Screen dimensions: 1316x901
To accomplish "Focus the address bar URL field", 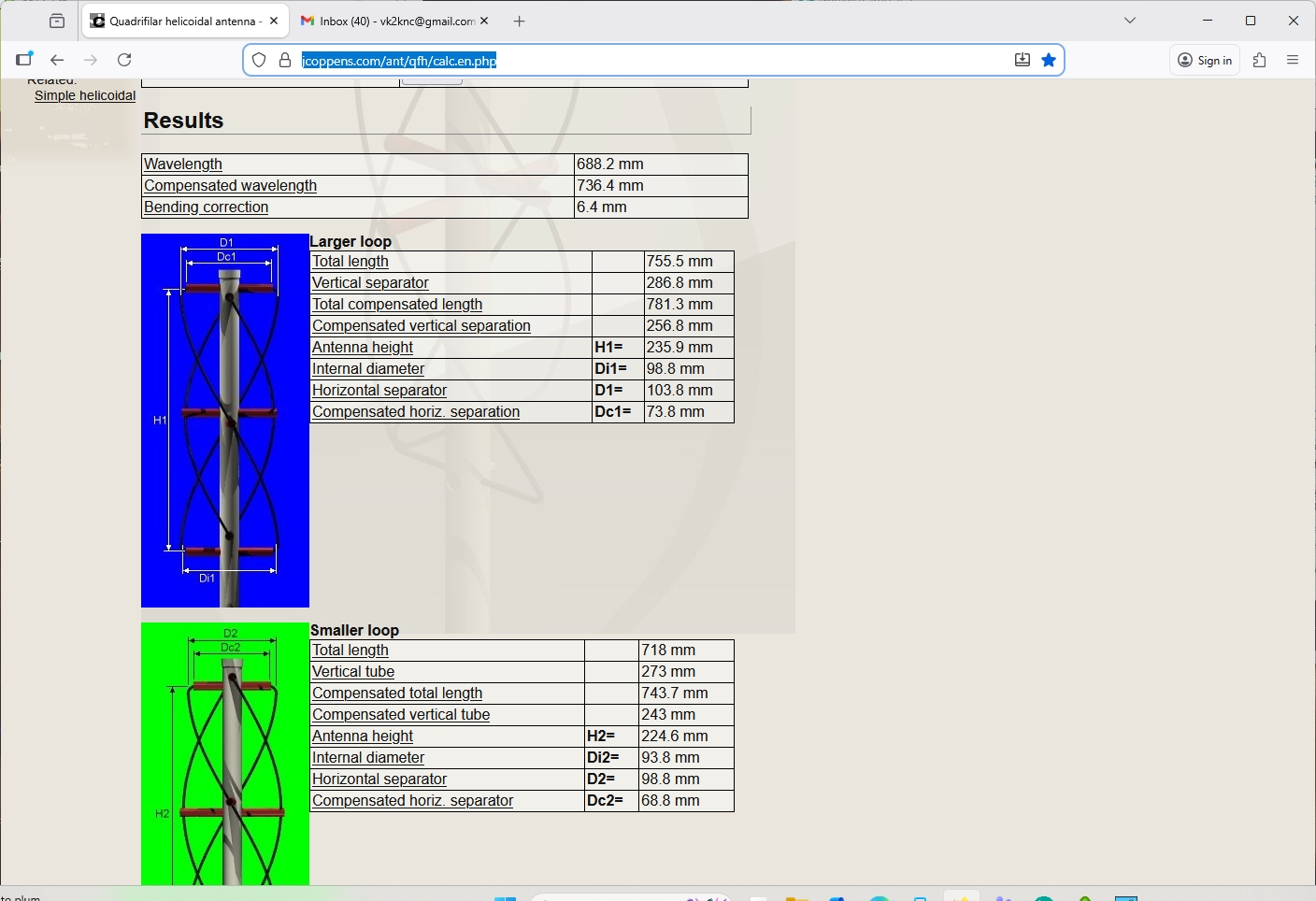I will pos(654,60).
